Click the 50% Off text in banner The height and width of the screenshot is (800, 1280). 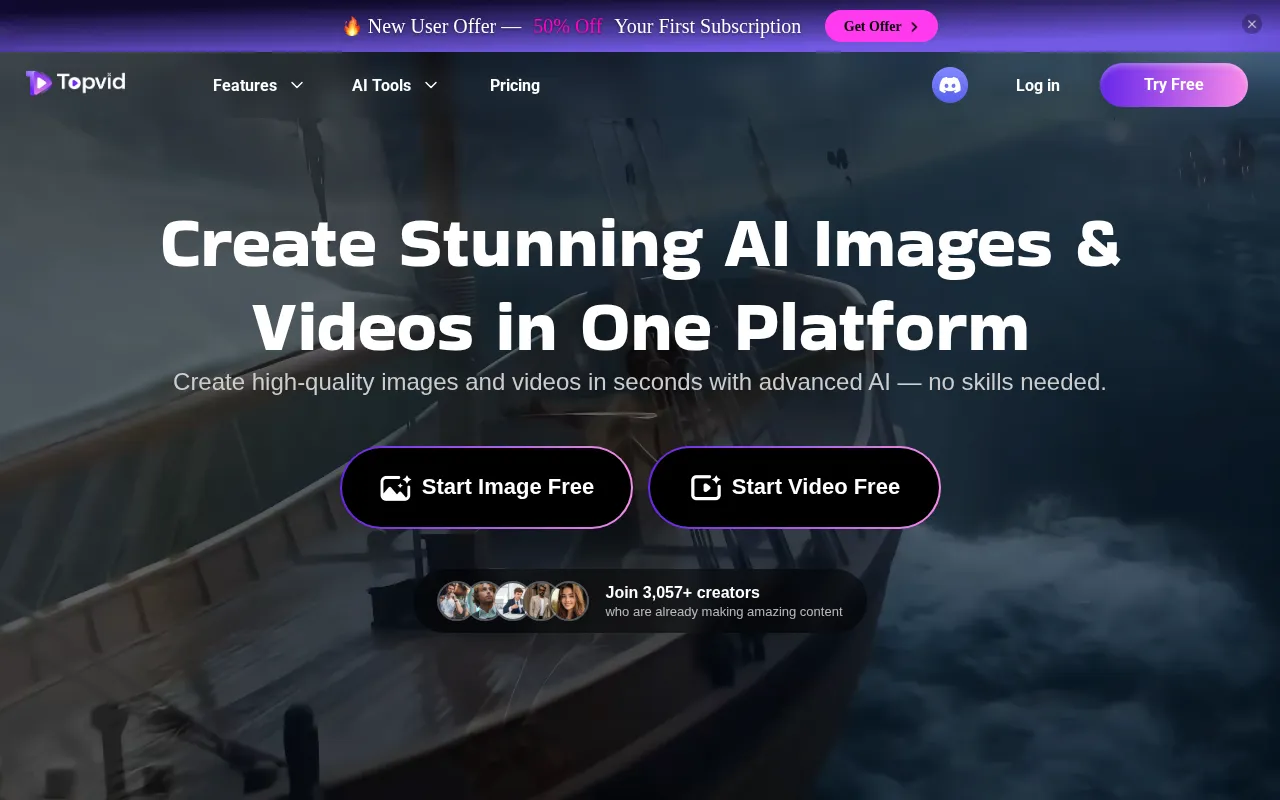(x=568, y=26)
